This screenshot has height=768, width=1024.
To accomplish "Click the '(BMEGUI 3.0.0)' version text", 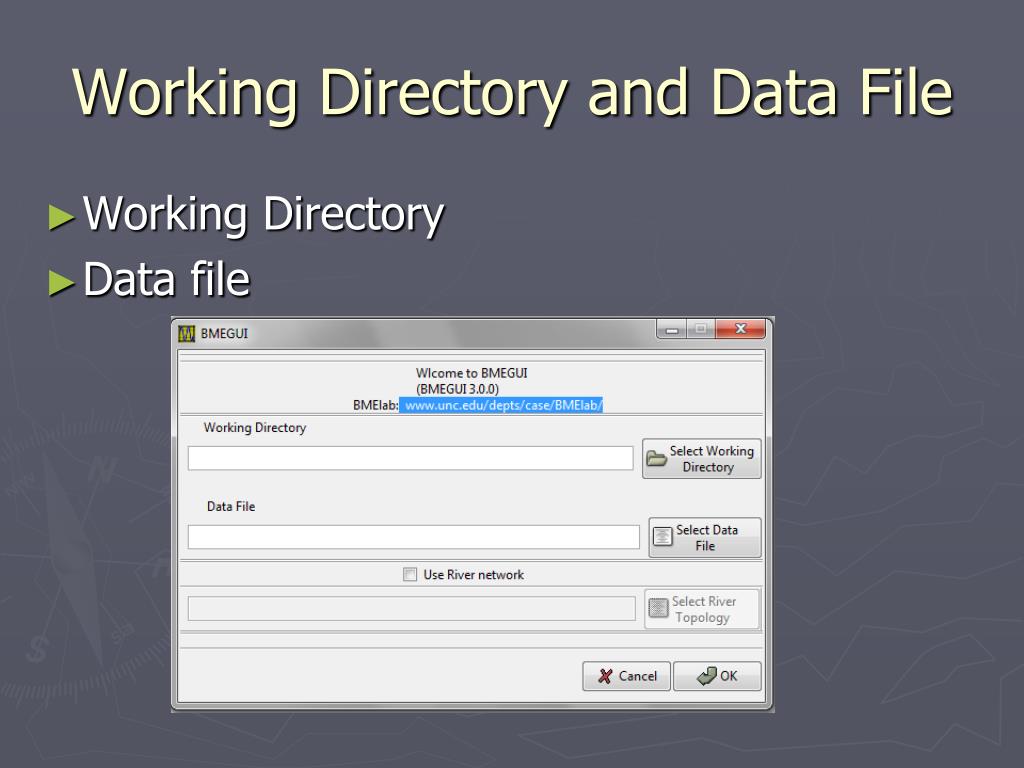I will [x=458, y=389].
